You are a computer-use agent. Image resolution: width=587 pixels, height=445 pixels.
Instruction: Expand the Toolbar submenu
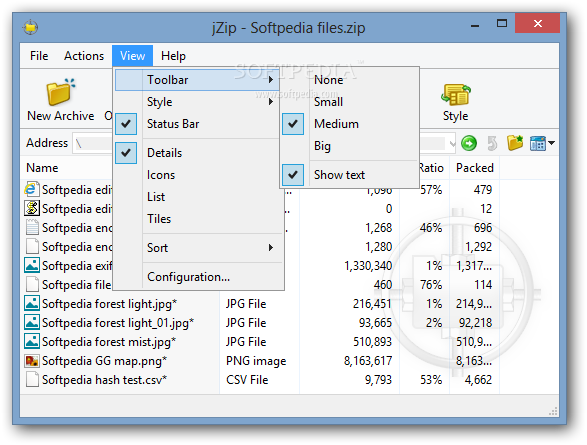pyautogui.click(x=197, y=80)
